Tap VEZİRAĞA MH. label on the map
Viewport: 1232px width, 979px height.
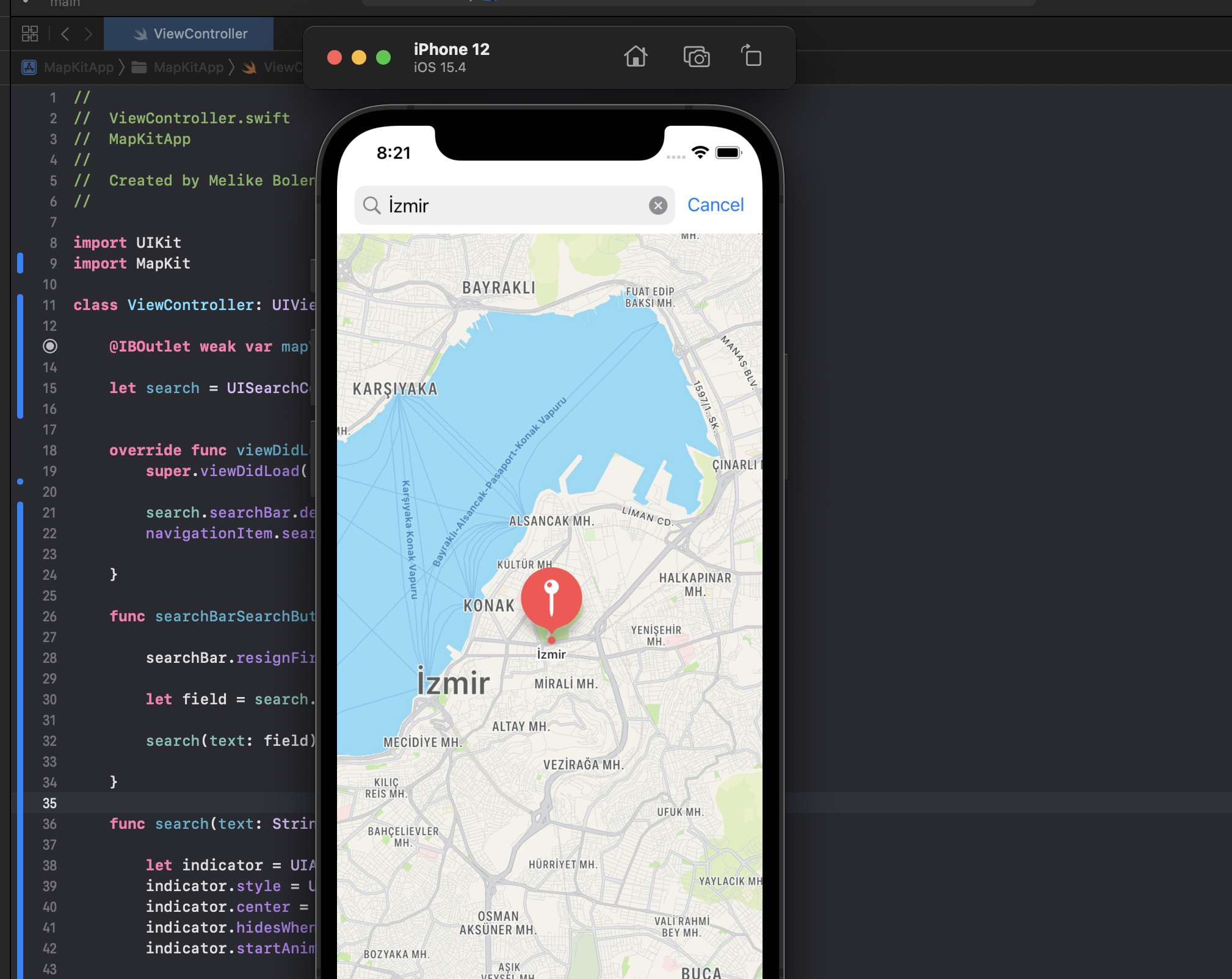(x=584, y=765)
